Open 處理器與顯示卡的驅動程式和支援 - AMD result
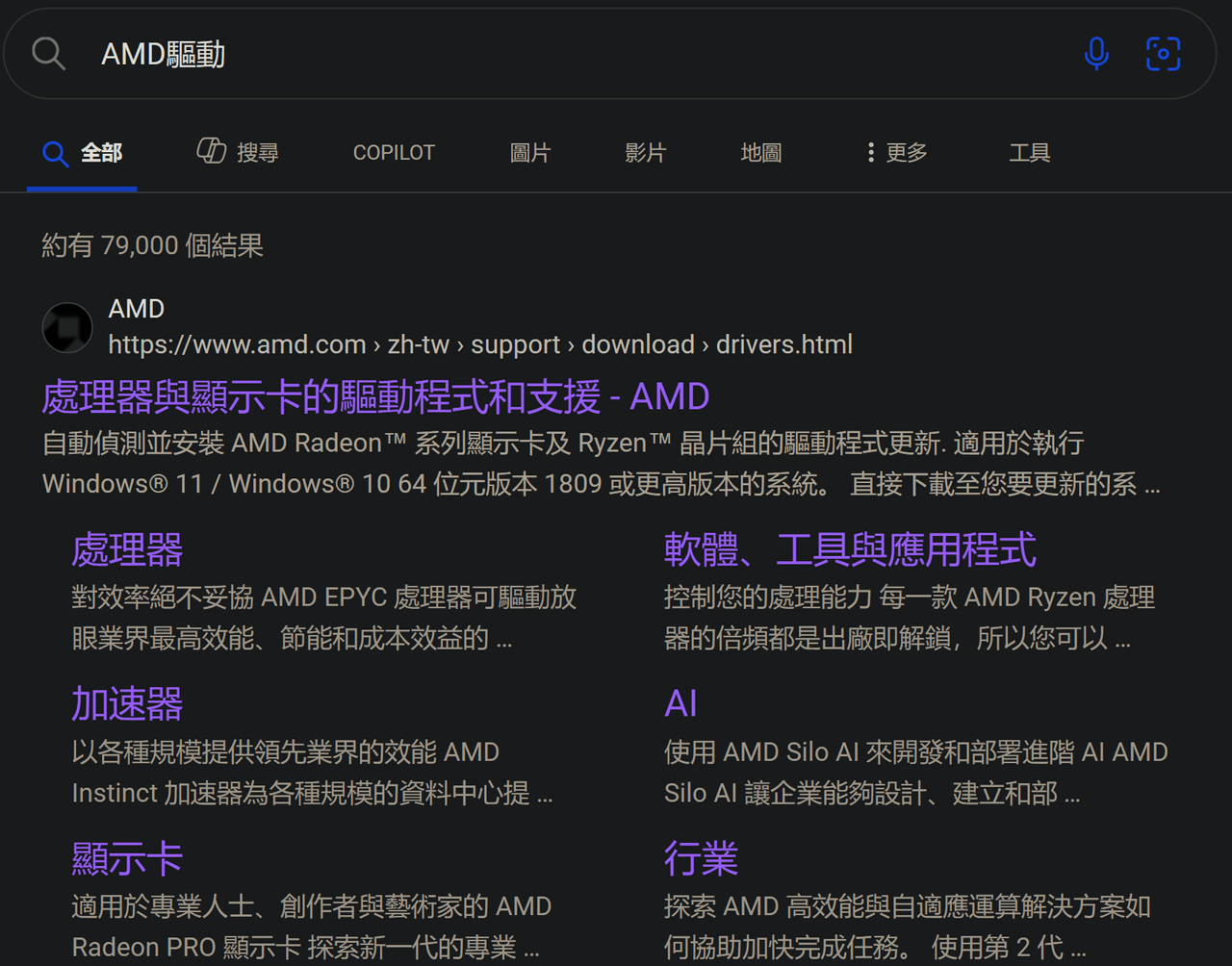The height and width of the screenshot is (966, 1232). point(375,396)
